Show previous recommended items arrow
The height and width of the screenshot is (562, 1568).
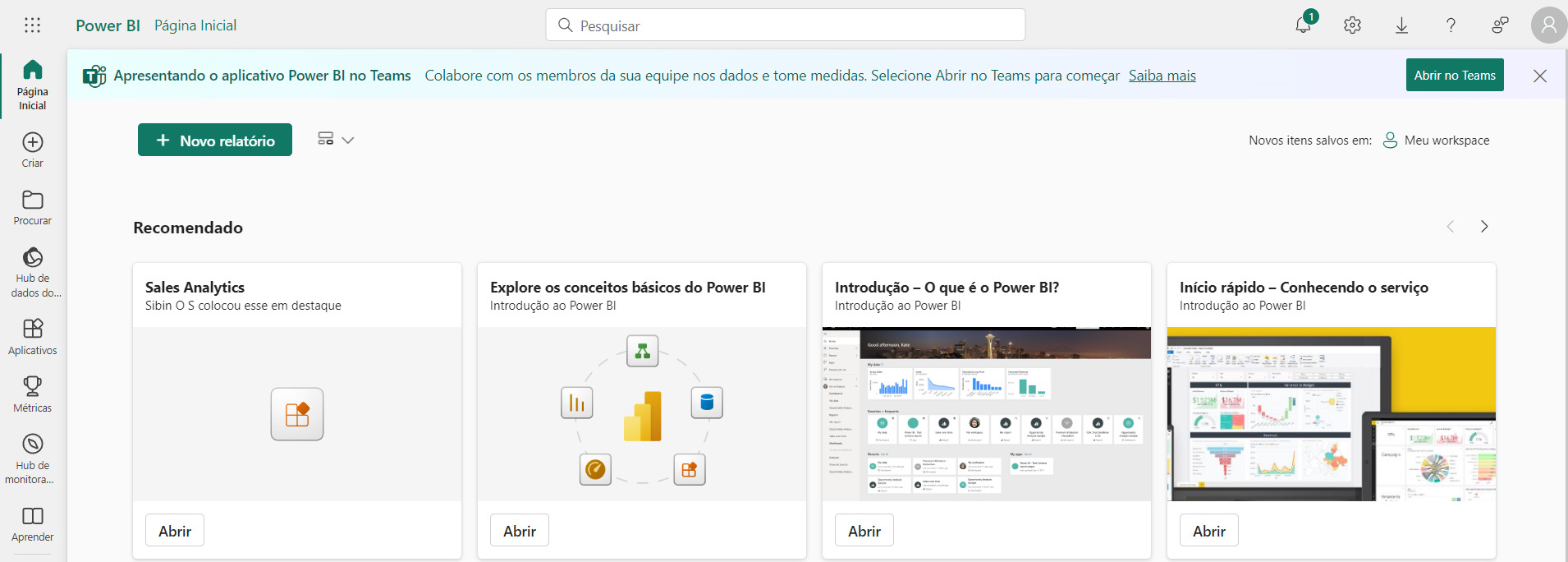tap(1451, 227)
